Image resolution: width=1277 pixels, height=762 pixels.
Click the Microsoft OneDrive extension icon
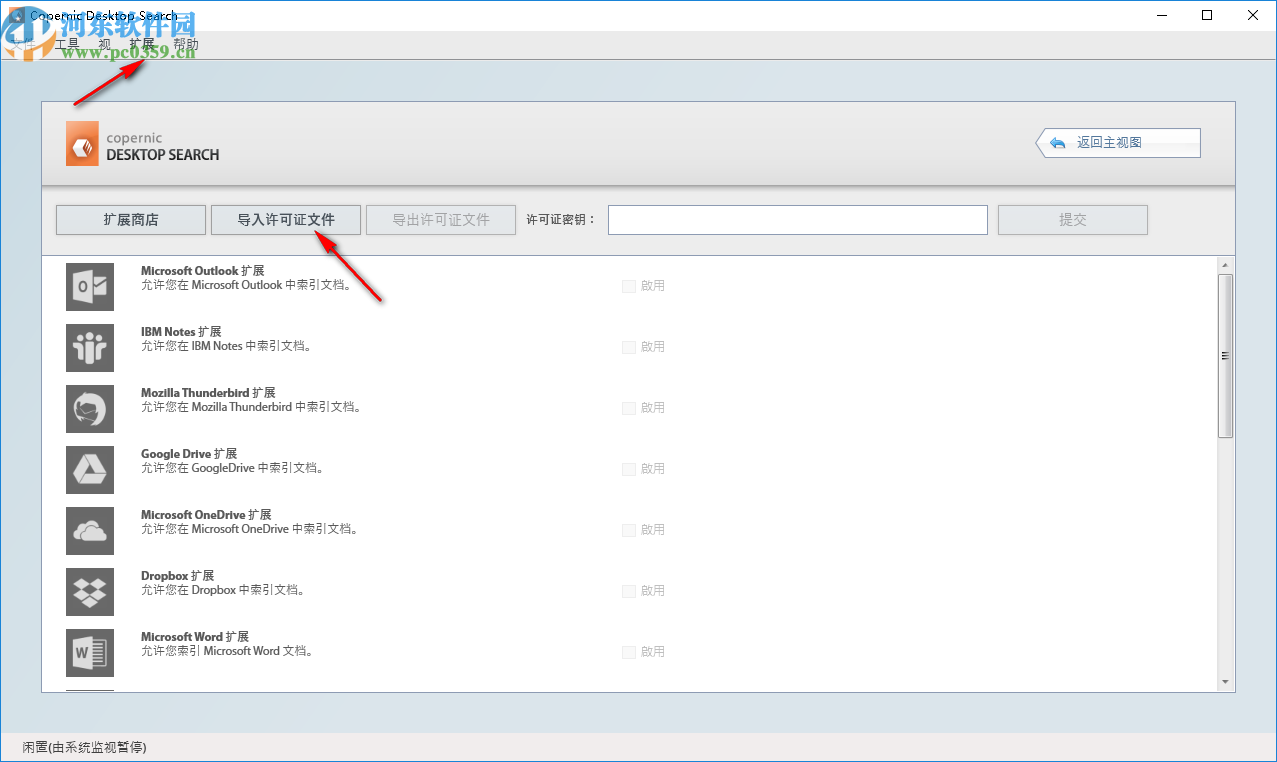coord(89,530)
